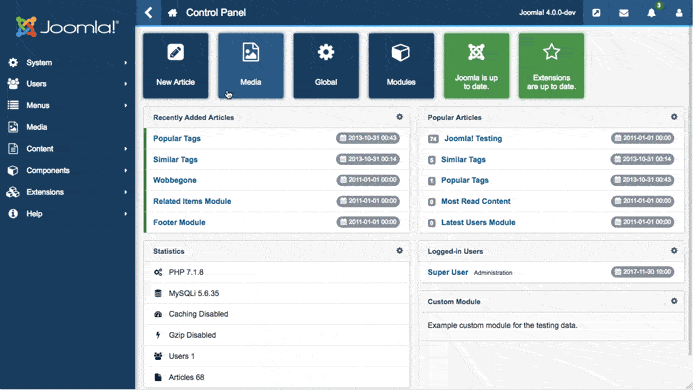This screenshot has height=390, width=693.
Task: Click the Joomla is up to date tile
Action: (x=476, y=65)
